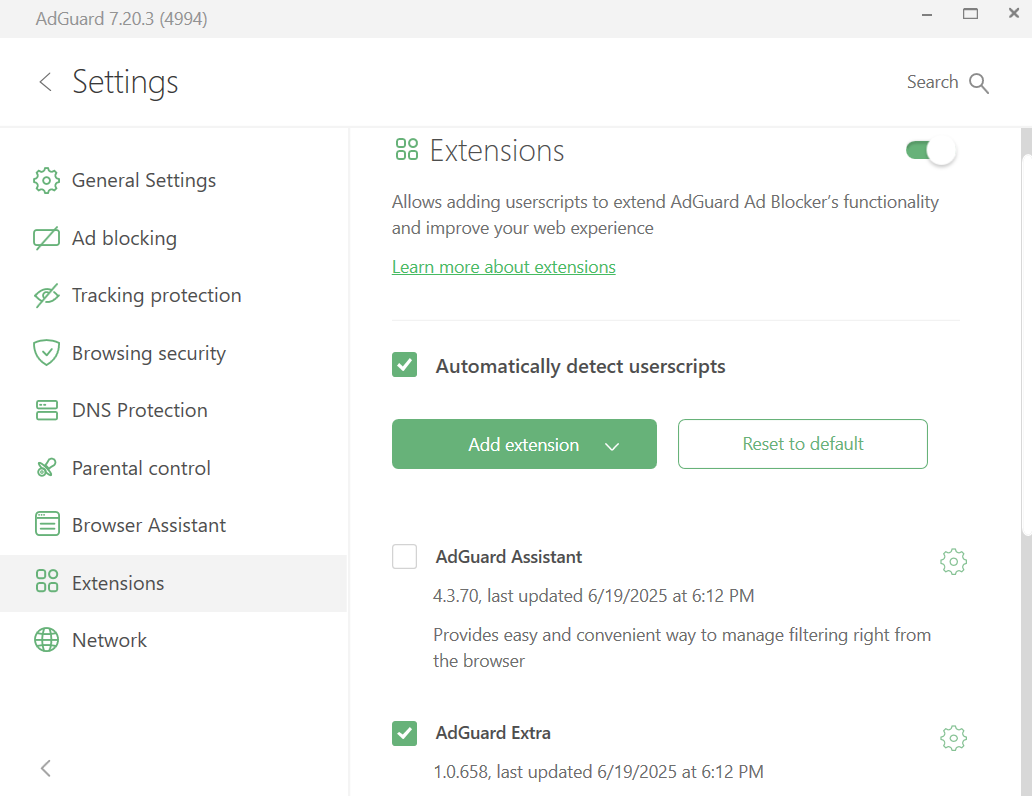Maximize the AdGuard window
Screen dimensions: 1032x796
(970, 14)
